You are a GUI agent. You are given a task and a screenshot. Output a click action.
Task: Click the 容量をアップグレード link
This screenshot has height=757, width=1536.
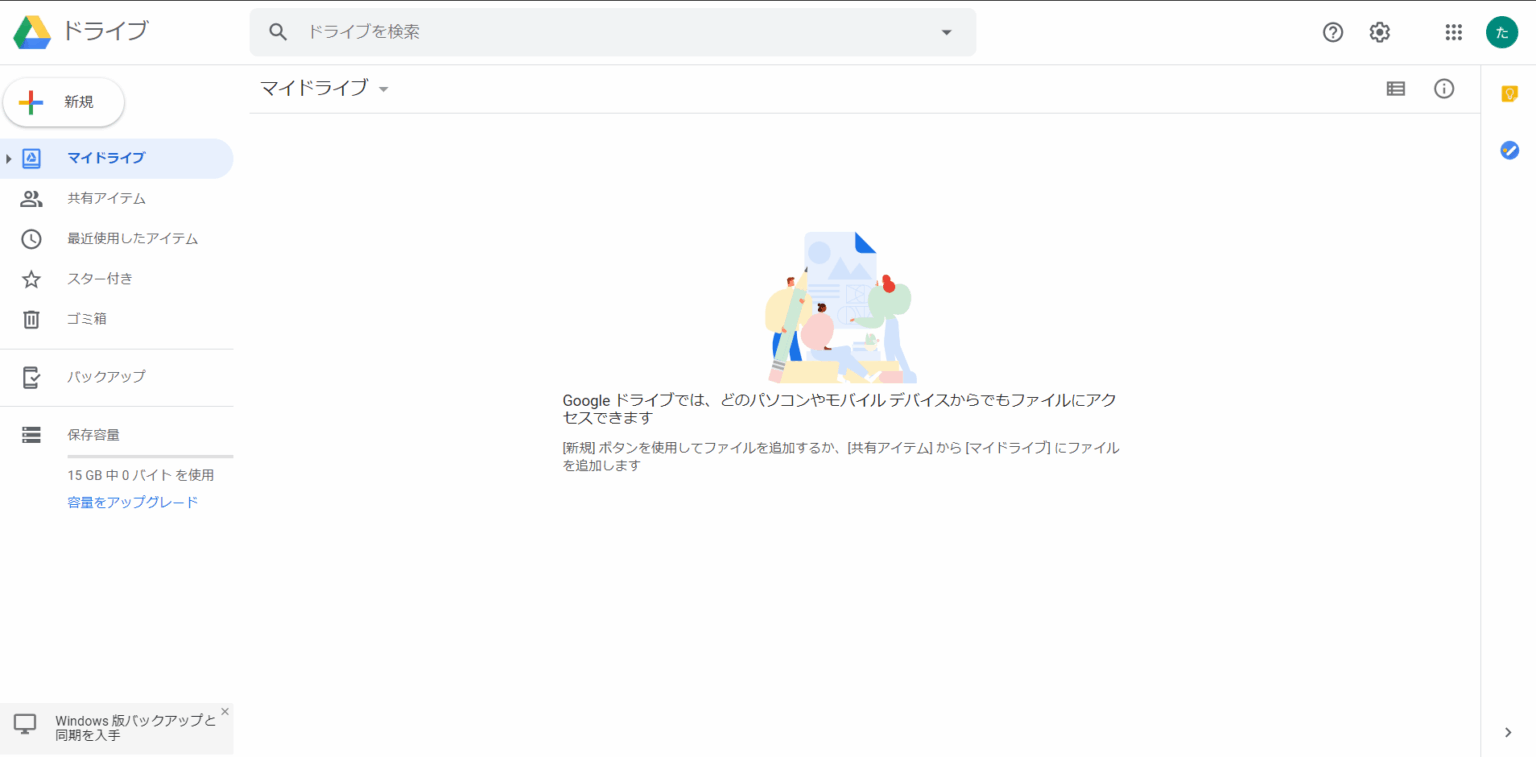coord(132,502)
